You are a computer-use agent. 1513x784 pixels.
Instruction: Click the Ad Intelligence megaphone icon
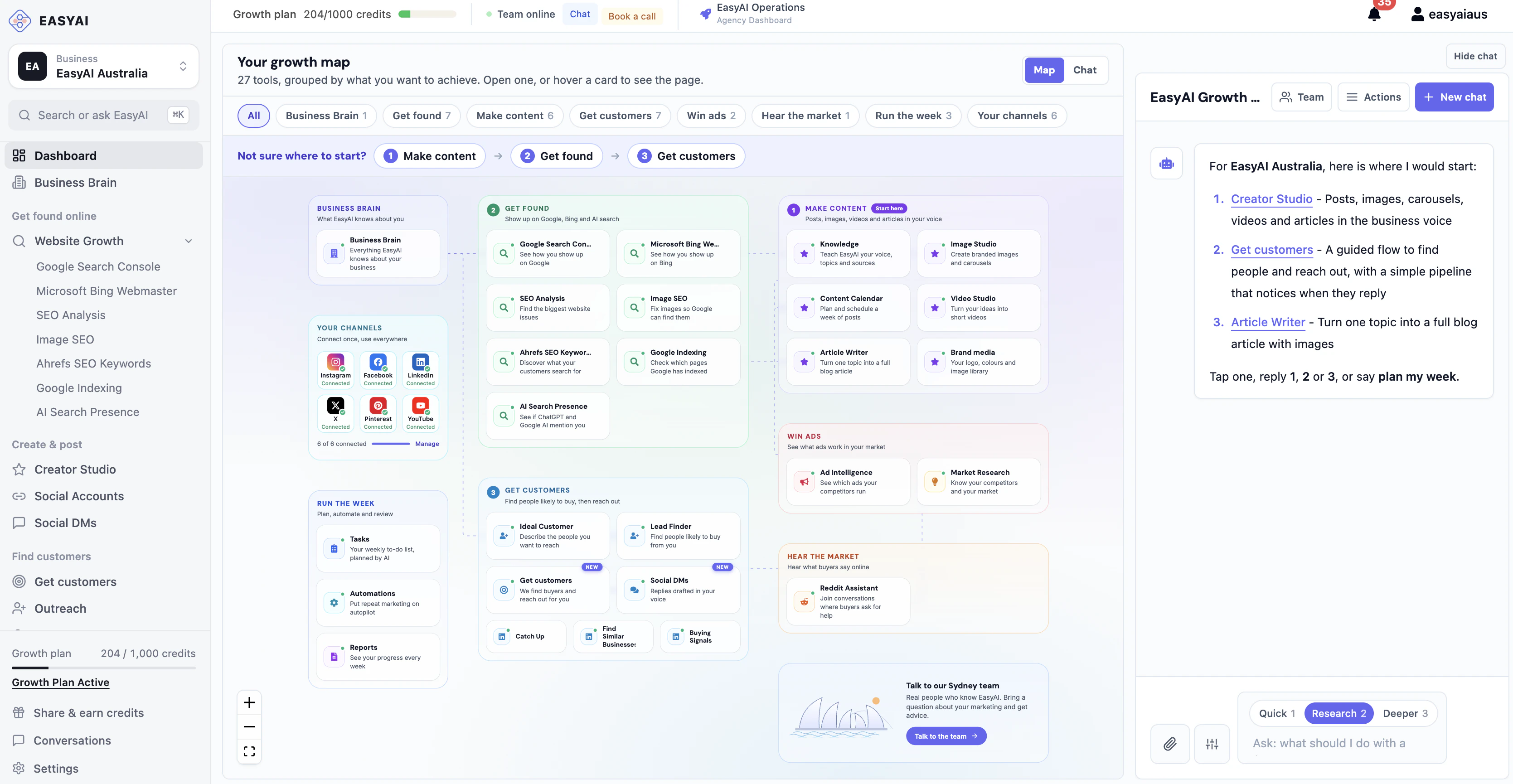[x=804, y=482]
